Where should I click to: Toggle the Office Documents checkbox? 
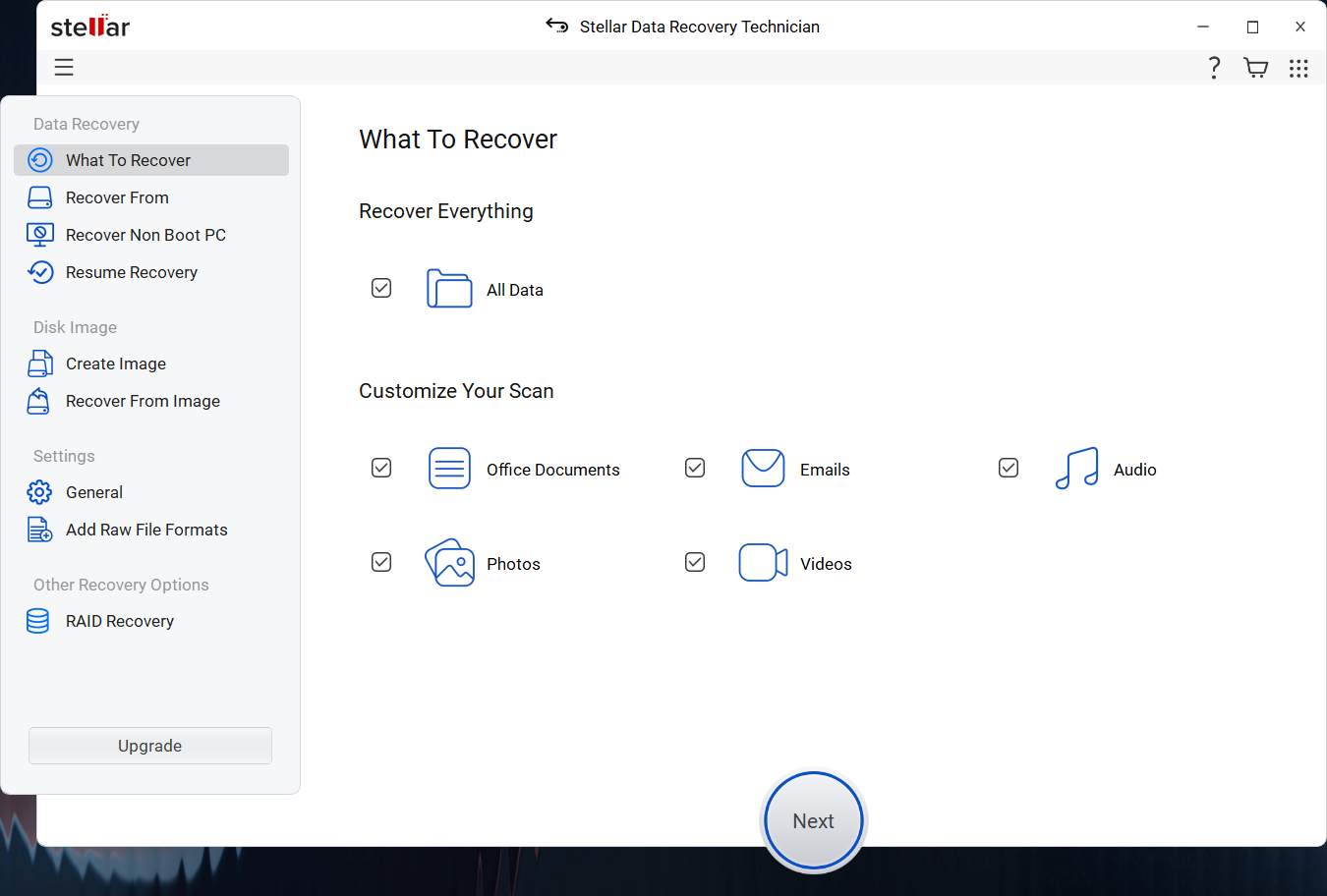tap(381, 468)
